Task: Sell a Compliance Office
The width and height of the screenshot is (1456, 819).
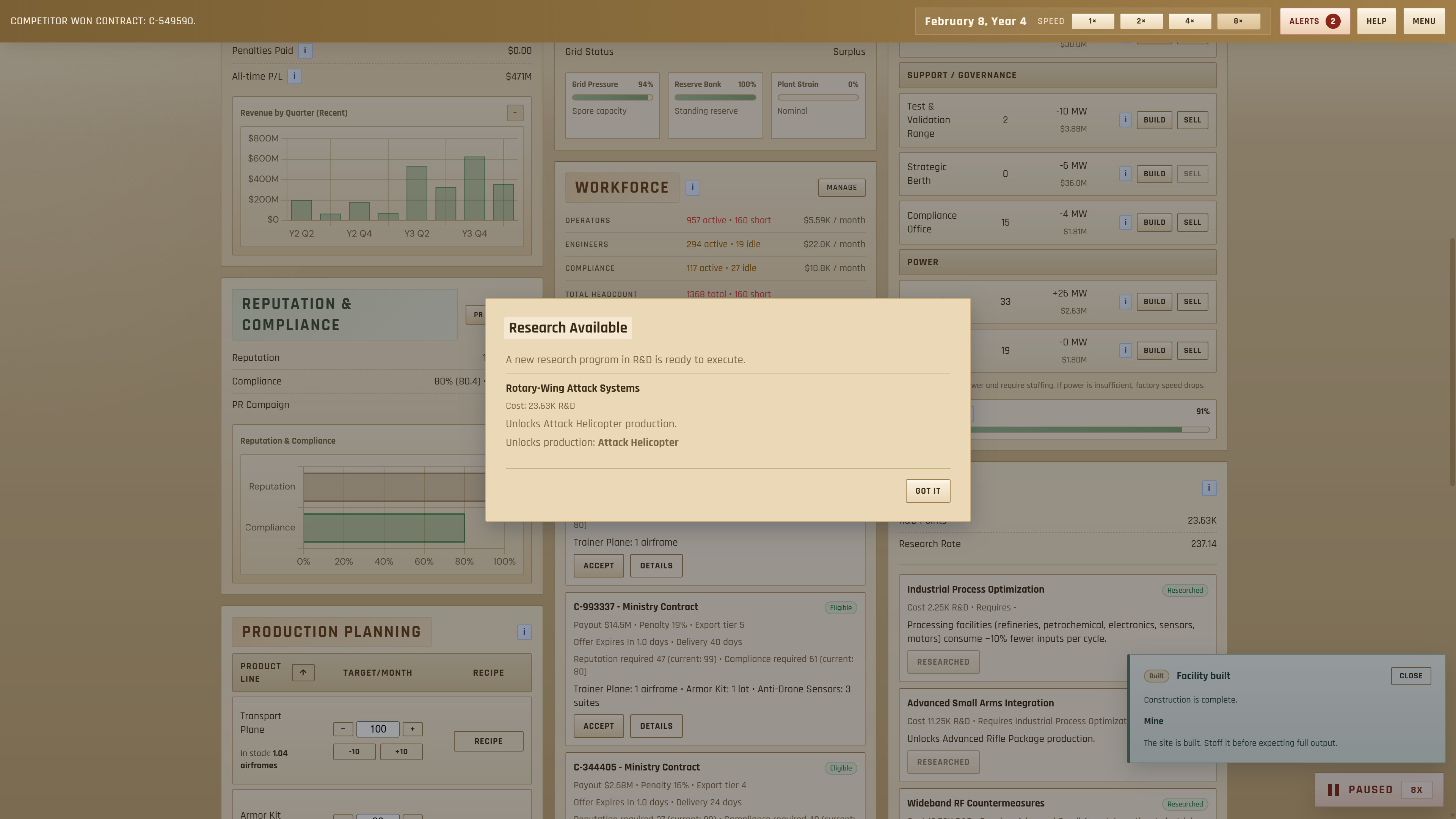Action: coord(1192,222)
